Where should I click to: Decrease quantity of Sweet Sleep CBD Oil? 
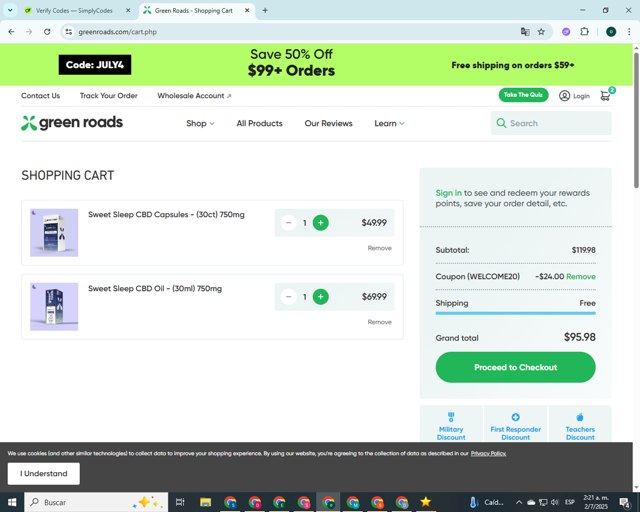[289, 296]
